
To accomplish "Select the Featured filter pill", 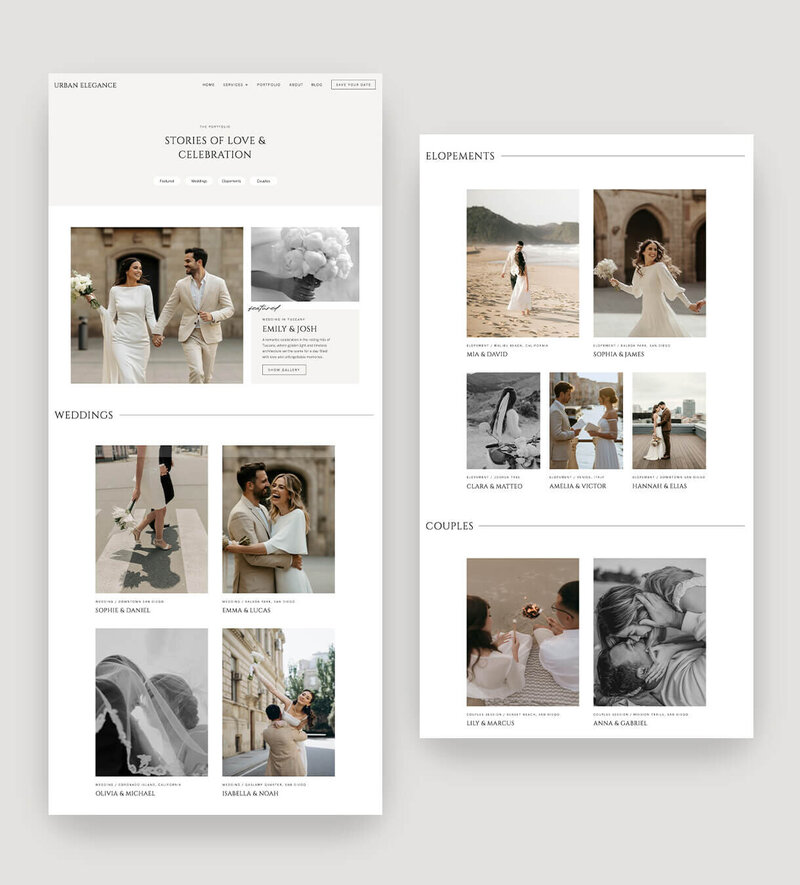I will pyautogui.click(x=167, y=181).
